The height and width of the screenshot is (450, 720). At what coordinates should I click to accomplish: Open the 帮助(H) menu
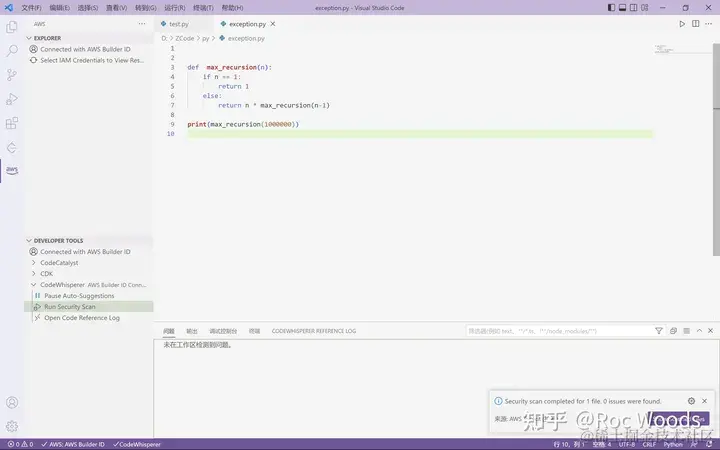pyautogui.click(x=232, y=8)
